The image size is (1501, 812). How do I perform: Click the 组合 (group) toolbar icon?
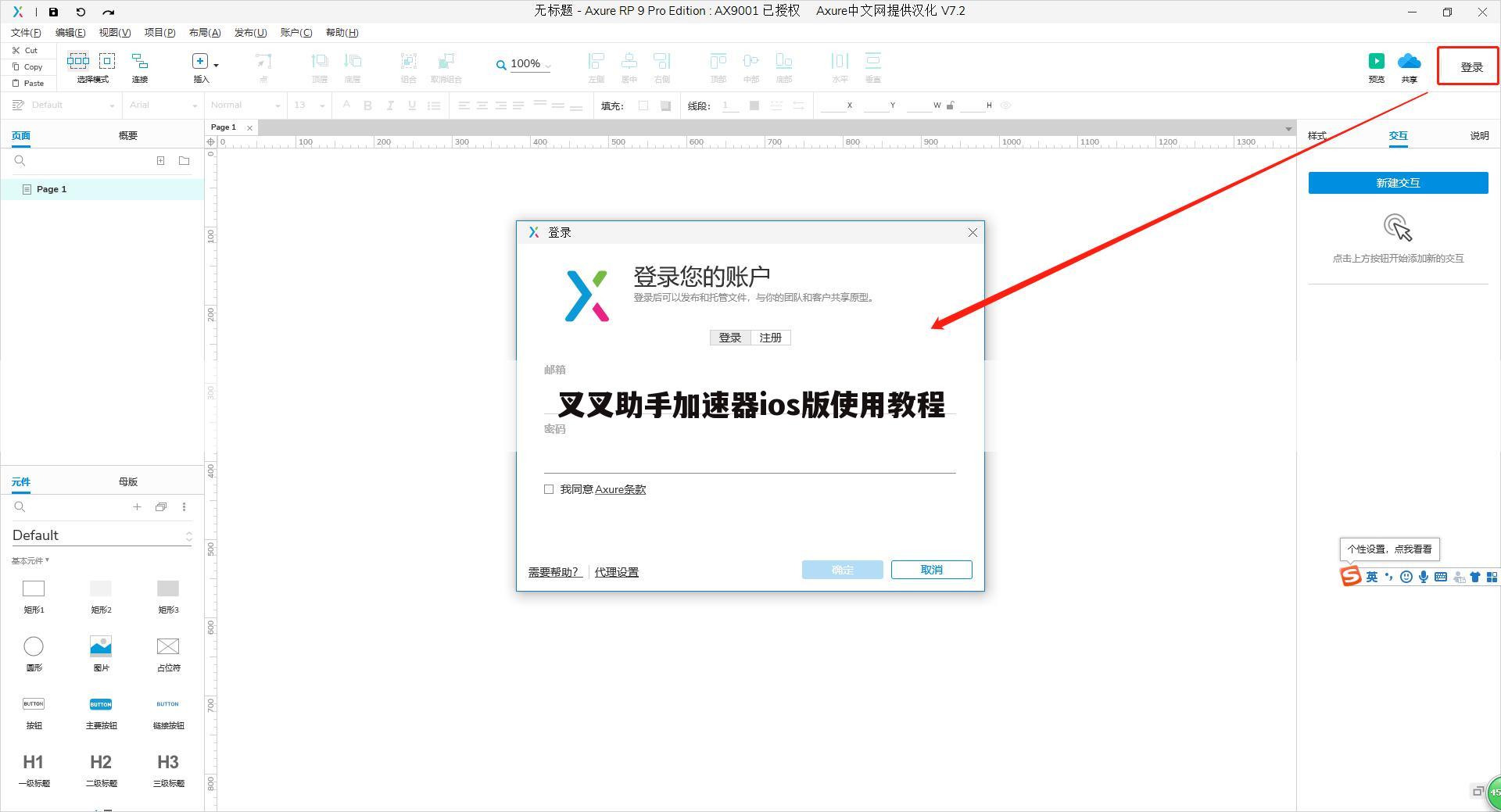click(x=408, y=63)
